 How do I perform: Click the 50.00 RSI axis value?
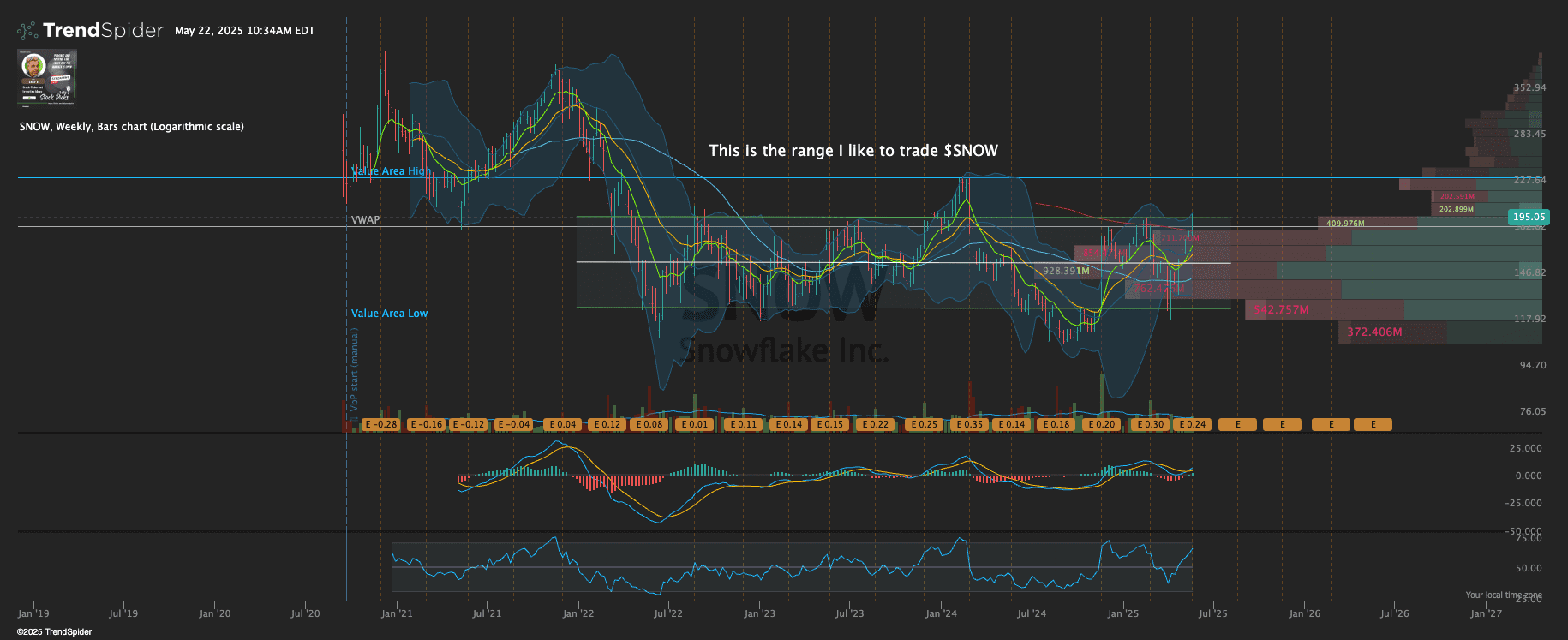[x=1529, y=569]
